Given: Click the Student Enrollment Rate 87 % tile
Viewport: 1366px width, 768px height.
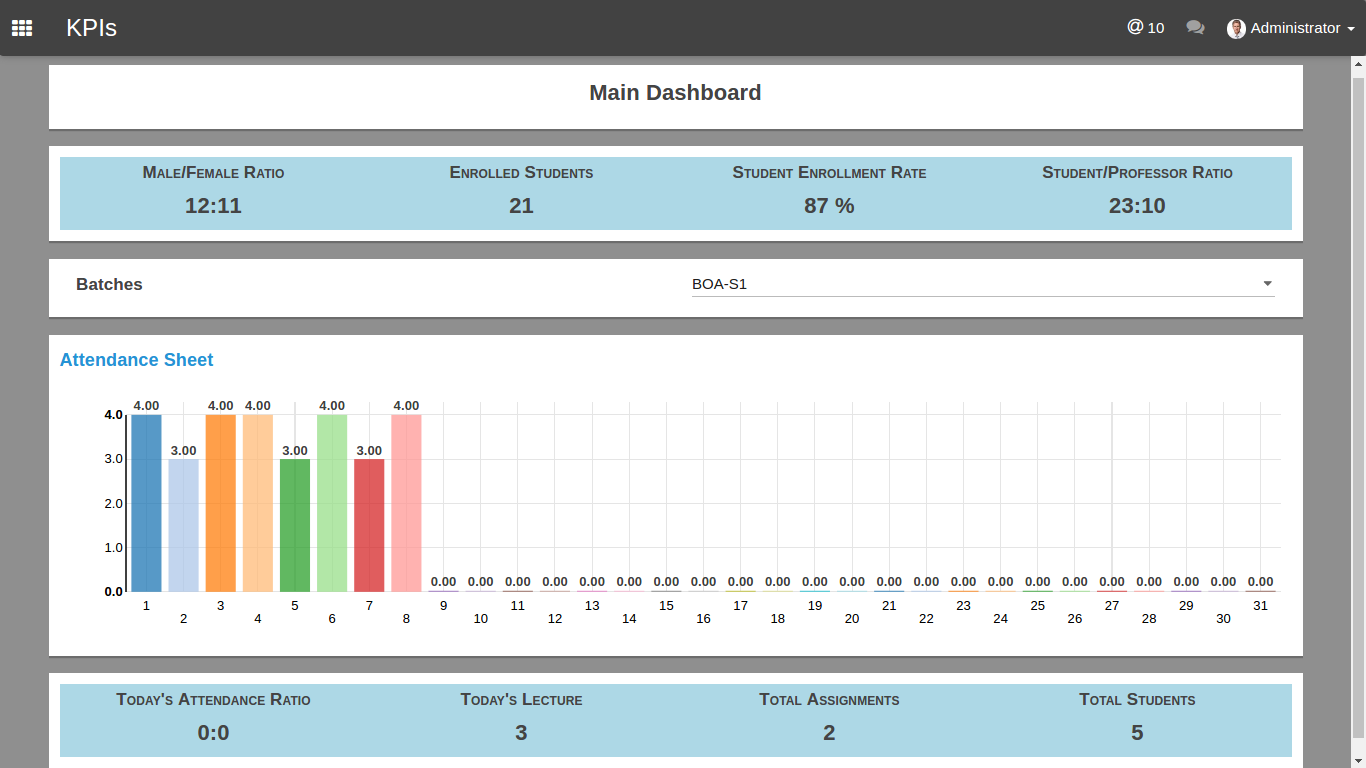Looking at the screenshot, I should 829,193.
